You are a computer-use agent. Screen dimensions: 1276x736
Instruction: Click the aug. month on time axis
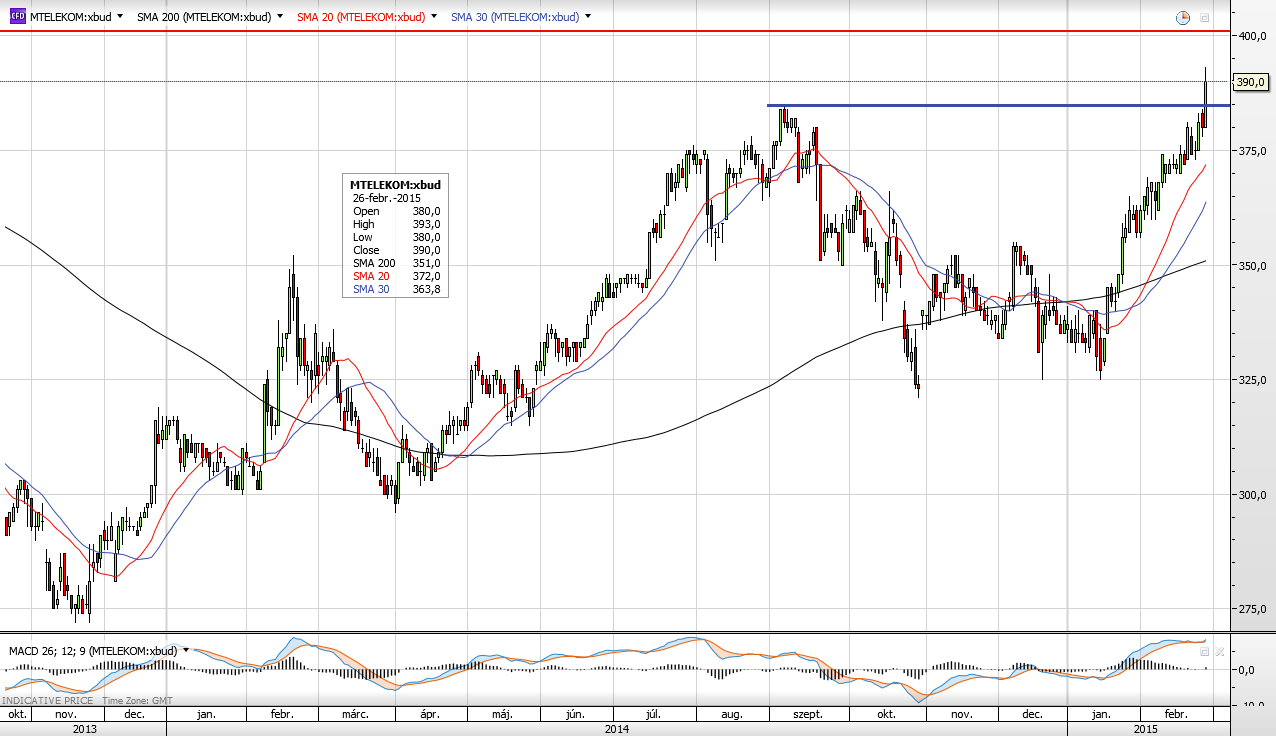[733, 715]
